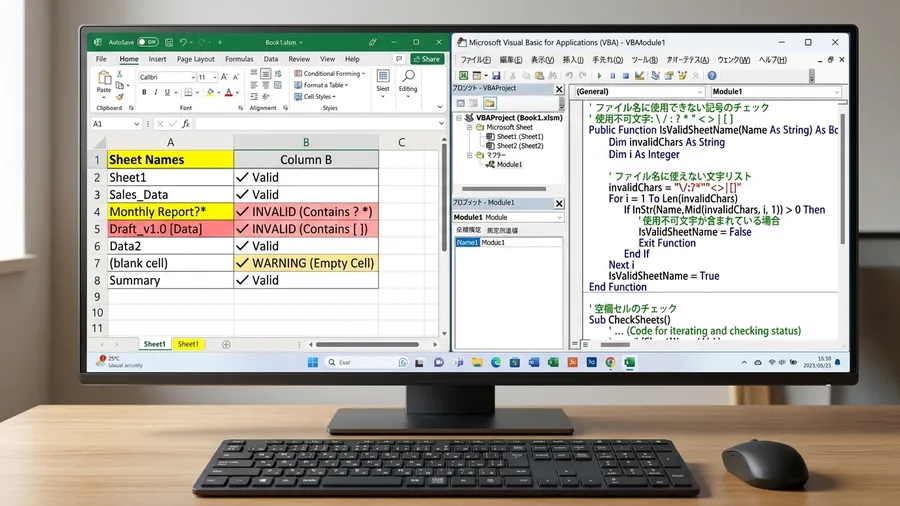Switch to the Page Layout tab

click(195, 59)
